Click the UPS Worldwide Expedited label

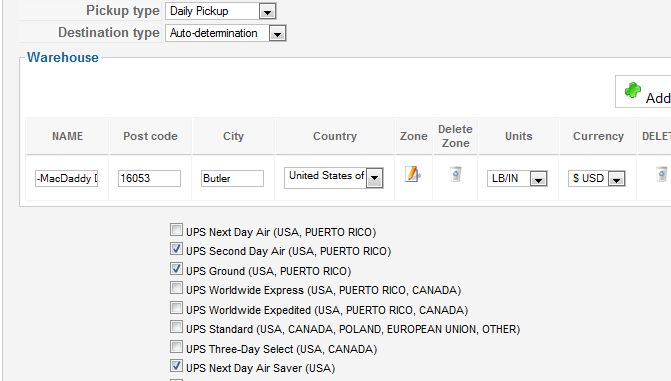coord(327,310)
